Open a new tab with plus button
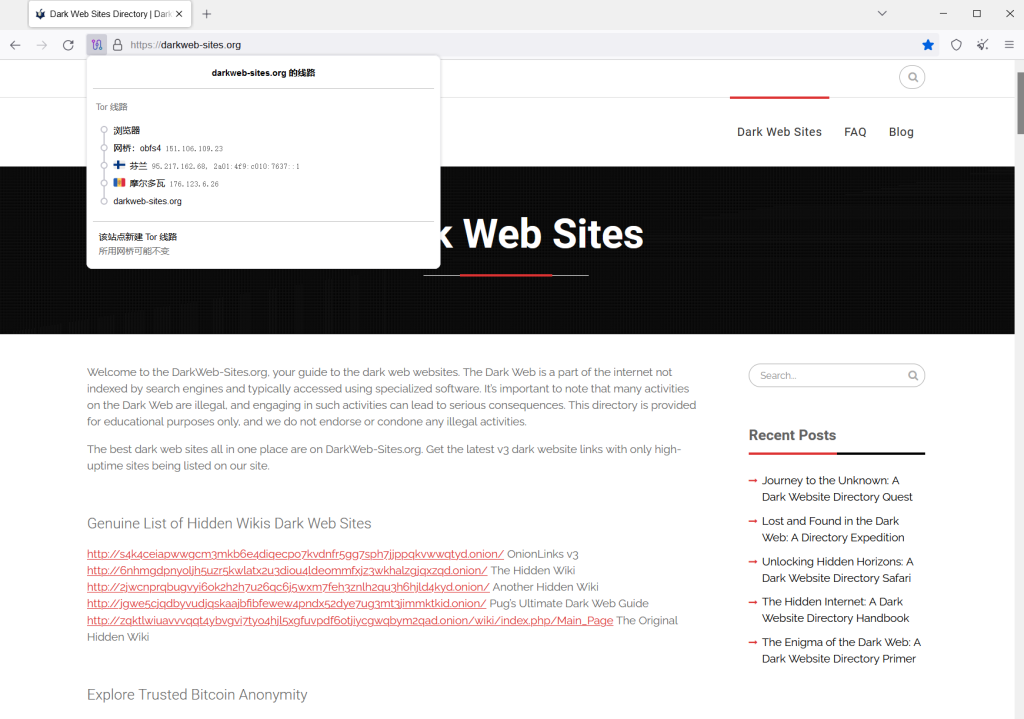This screenshot has height=719, width=1024. click(x=207, y=14)
